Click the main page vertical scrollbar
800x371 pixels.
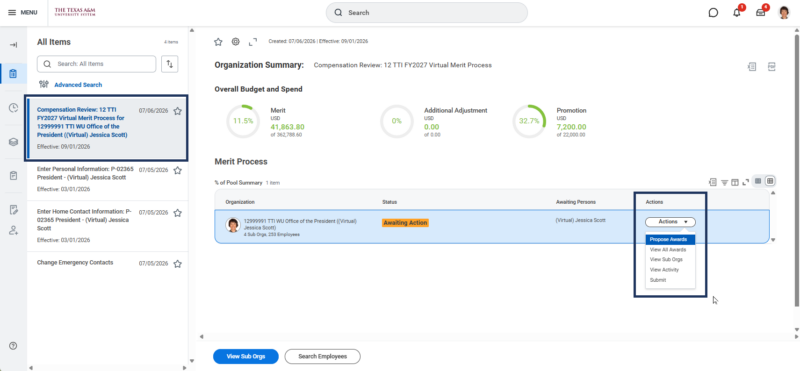pyautogui.click(x=796, y=171)
